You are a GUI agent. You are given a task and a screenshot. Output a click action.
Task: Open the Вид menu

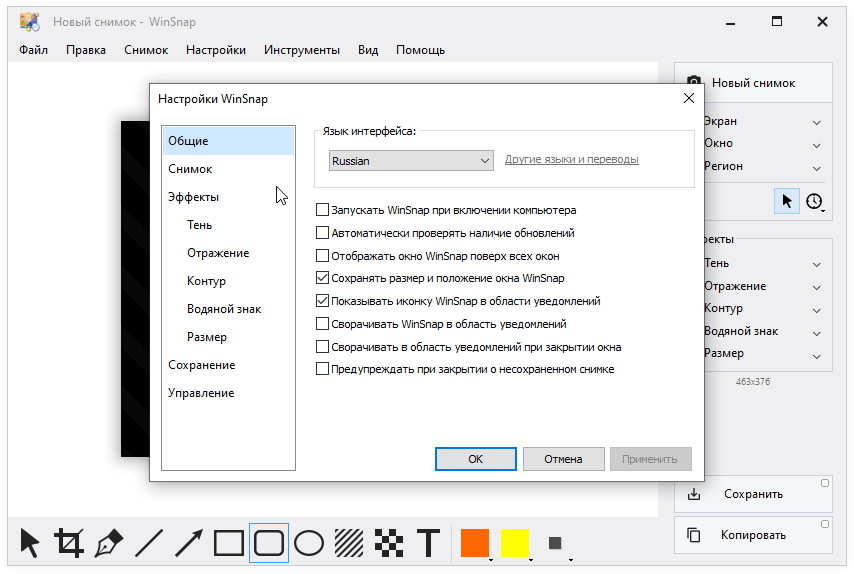[x=368, y=50]
